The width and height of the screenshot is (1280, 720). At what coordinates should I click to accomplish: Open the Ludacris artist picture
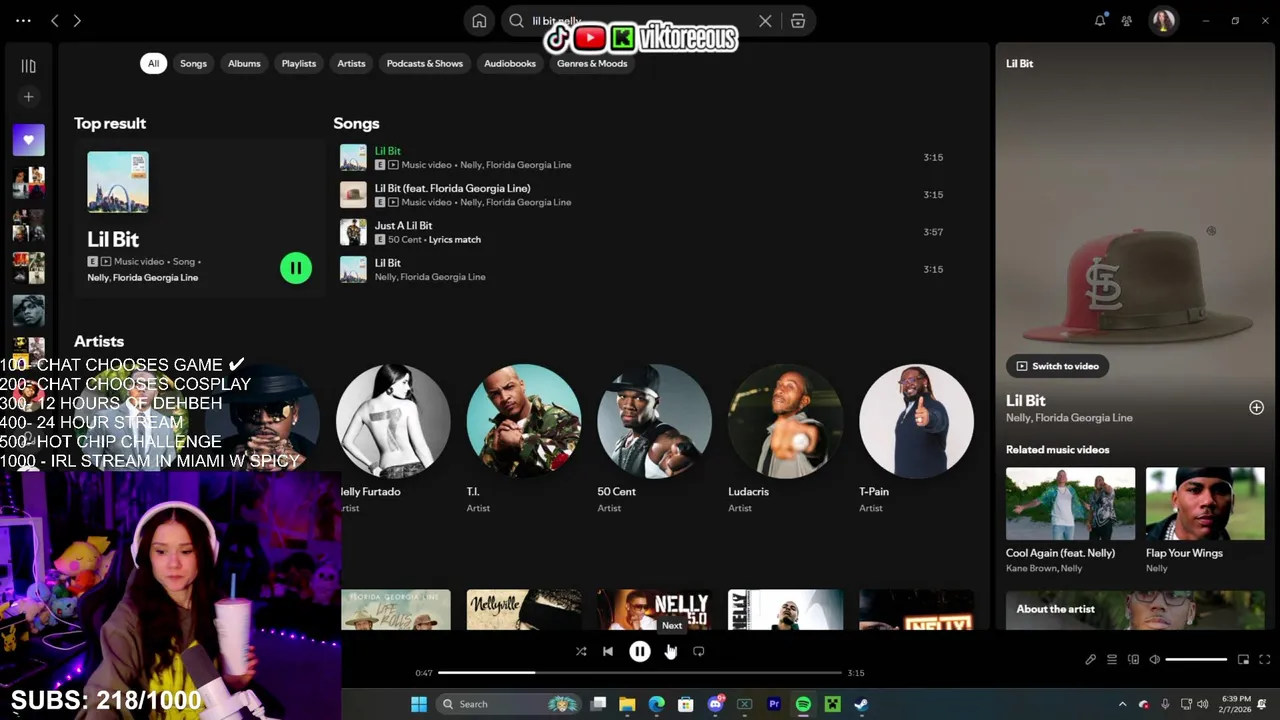click(786, 421)
